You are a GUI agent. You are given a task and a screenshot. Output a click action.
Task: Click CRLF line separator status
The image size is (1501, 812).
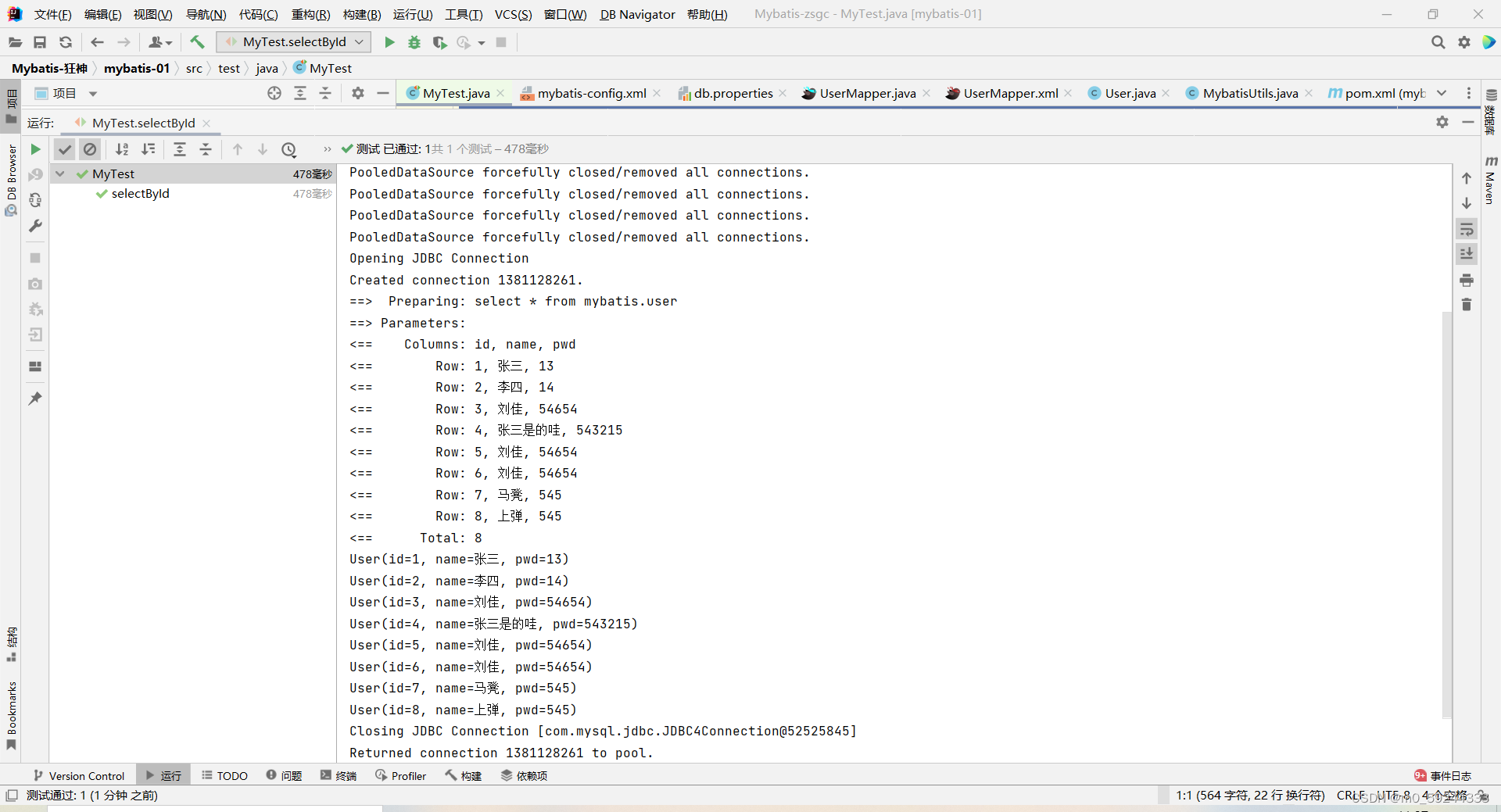coord(1350,796)
